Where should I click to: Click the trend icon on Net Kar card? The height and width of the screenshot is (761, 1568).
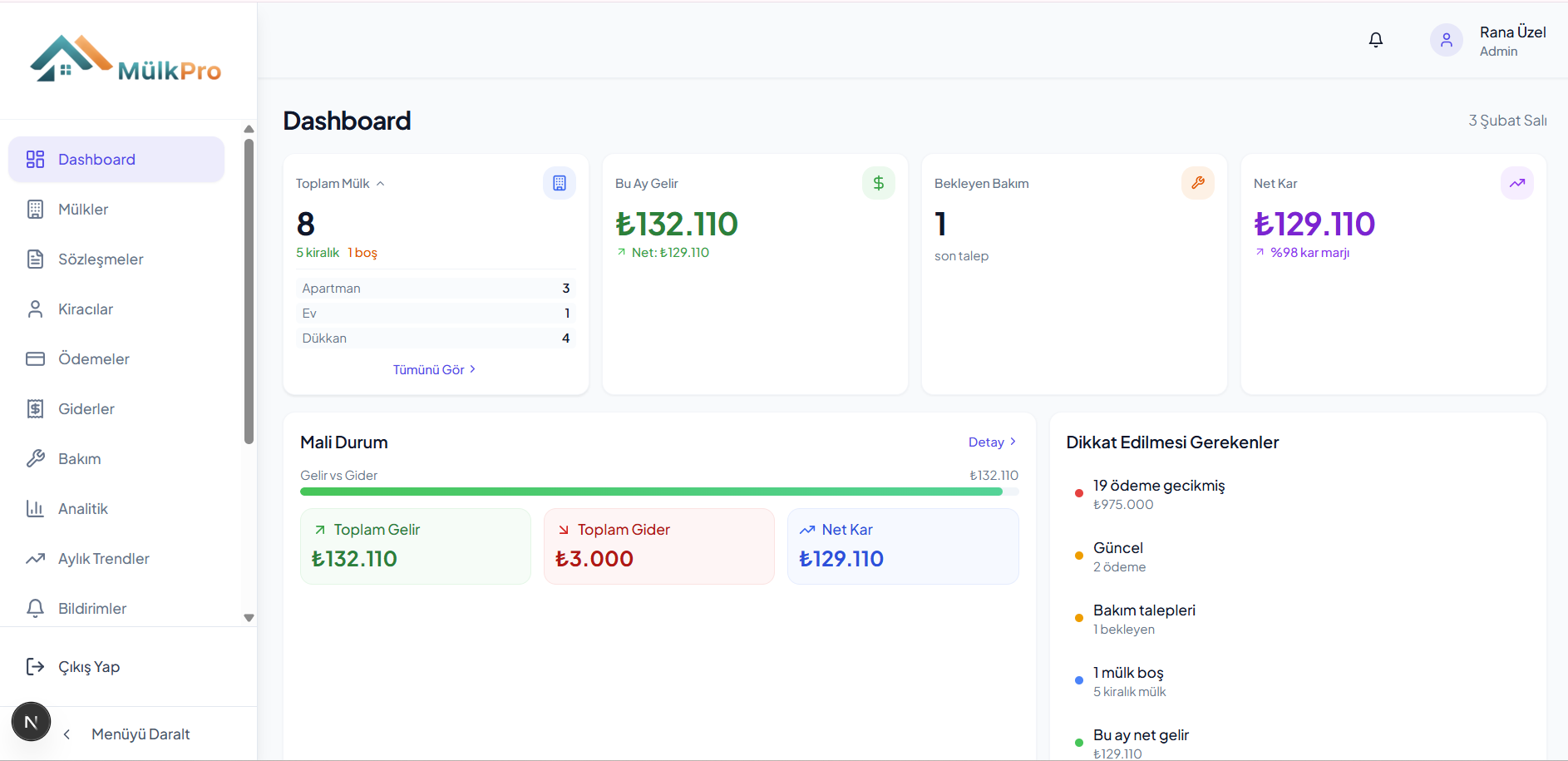1516,183
